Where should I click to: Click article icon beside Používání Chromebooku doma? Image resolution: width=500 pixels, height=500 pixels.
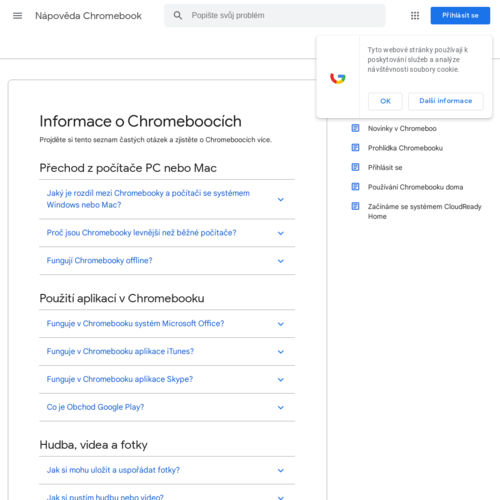click(x=355, y=187)
